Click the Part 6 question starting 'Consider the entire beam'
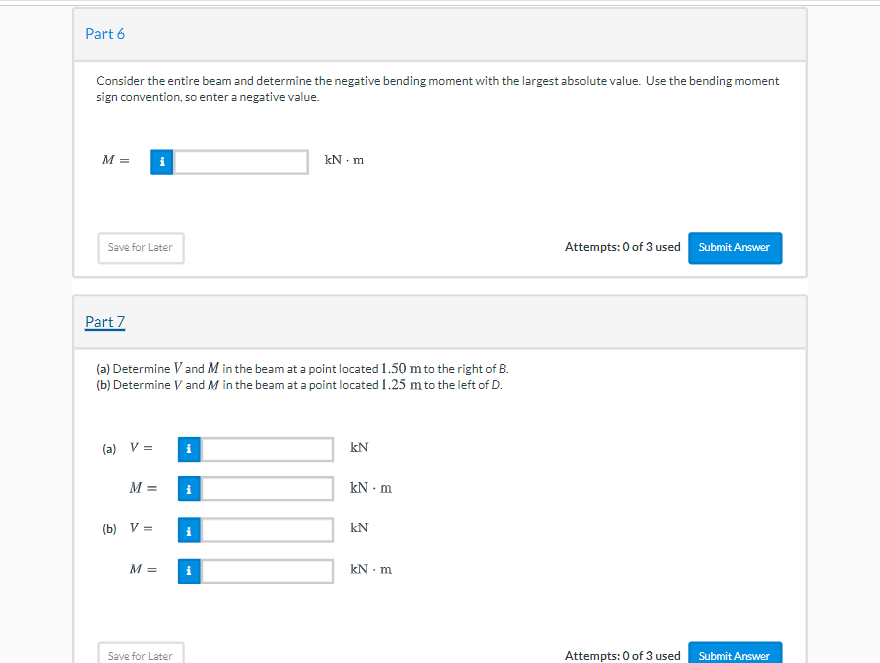This screenshot has height=663, width=880. click(438, 89)
